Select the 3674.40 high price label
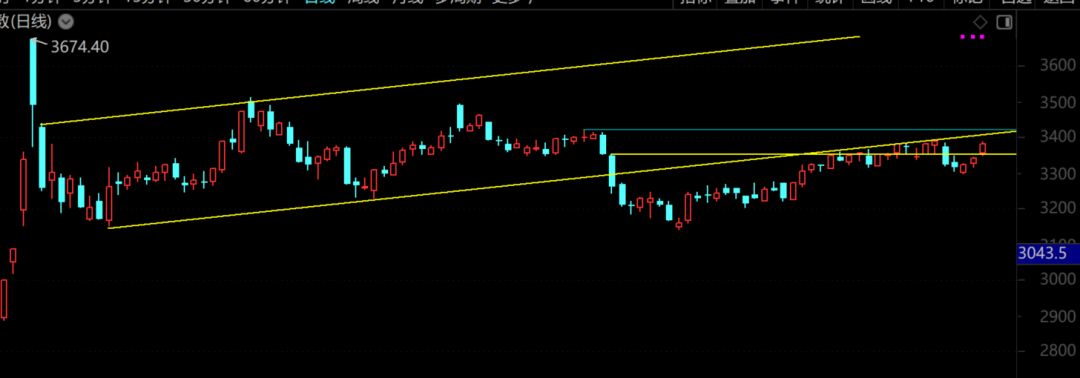1080x378 pixels. 80,47
